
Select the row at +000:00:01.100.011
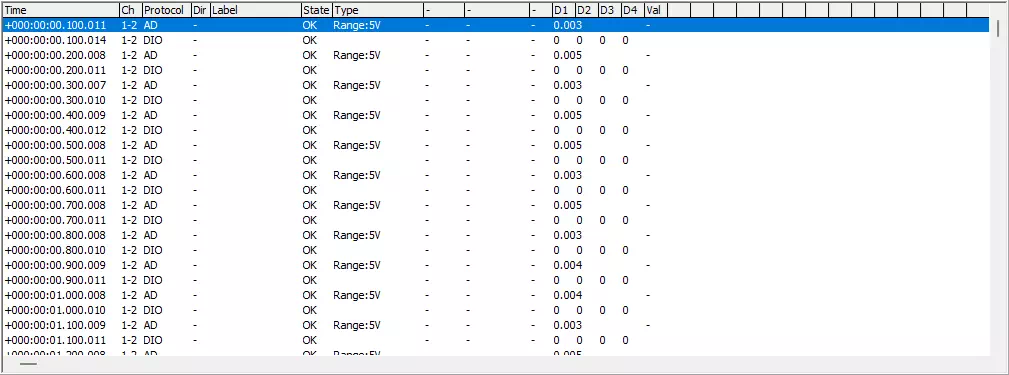tap(495, 340)
